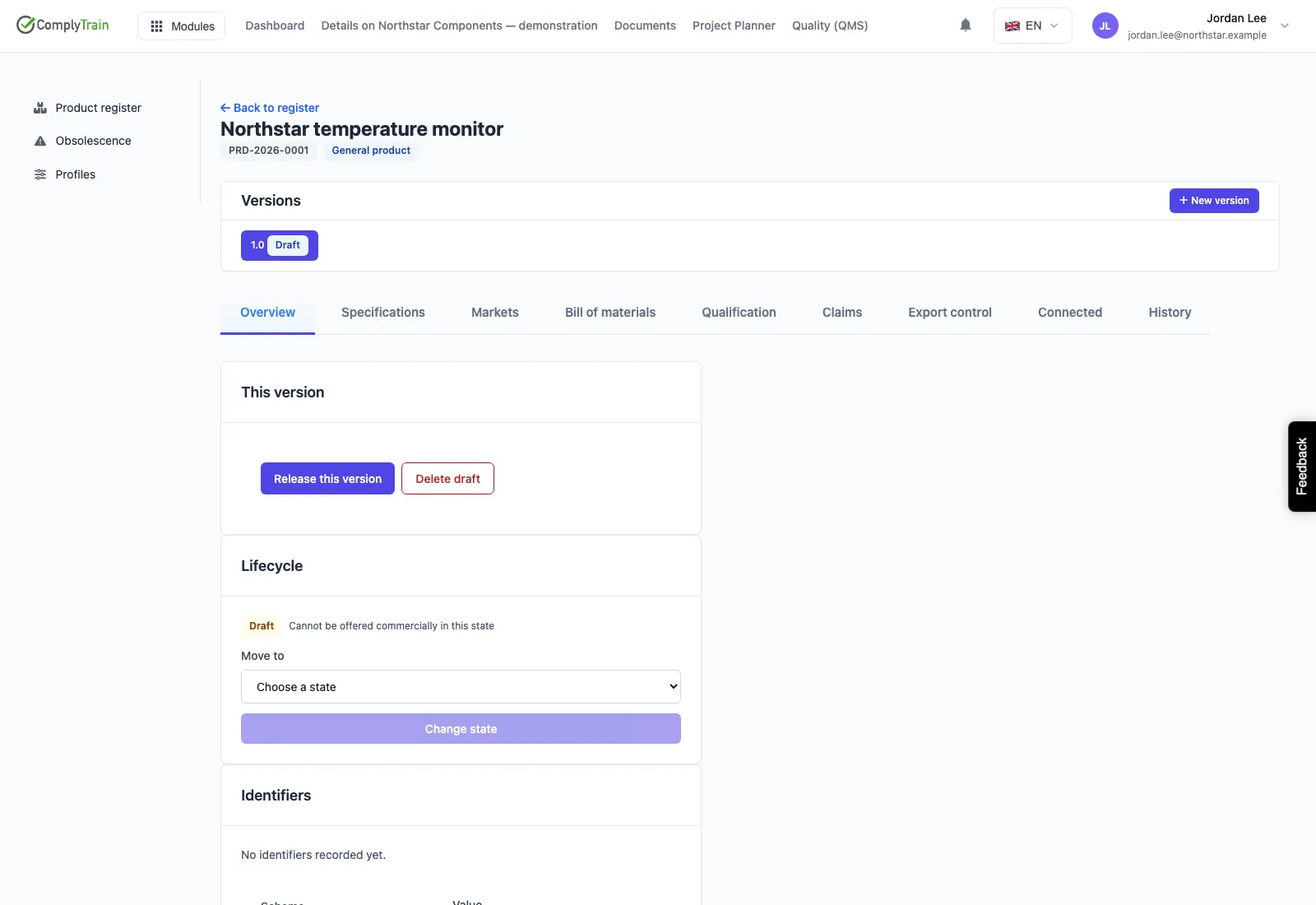This screenshot has height=905, width=1316.
Task: Click the JL user avatar
Action: [1105, 26]
